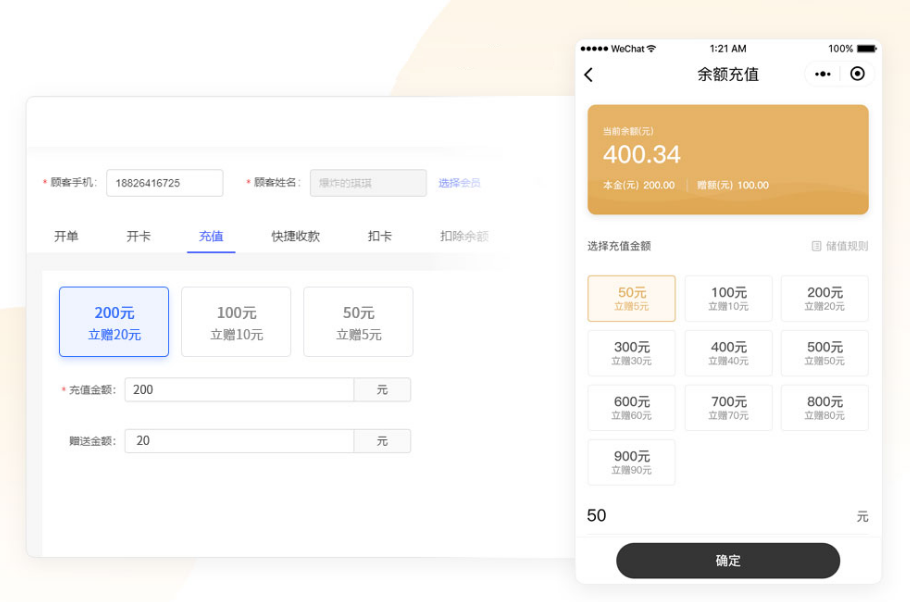This screenshot has height=602, width=910.
Task: Select 800元 立赠80元 option in mobile app
Action: tap(825, 408)
